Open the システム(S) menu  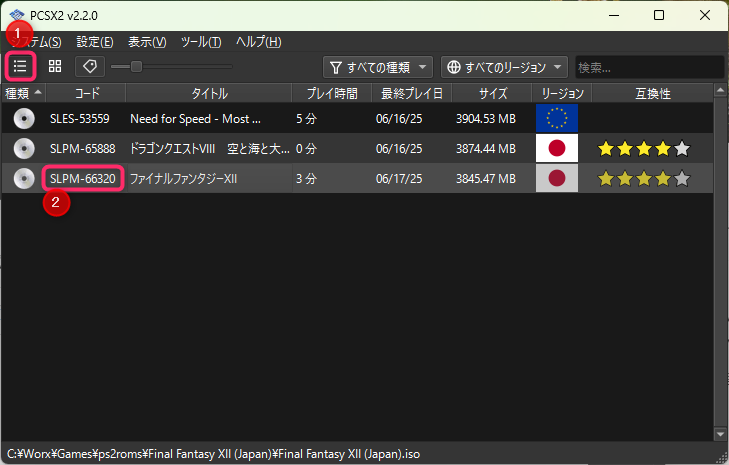coord(36,42)
